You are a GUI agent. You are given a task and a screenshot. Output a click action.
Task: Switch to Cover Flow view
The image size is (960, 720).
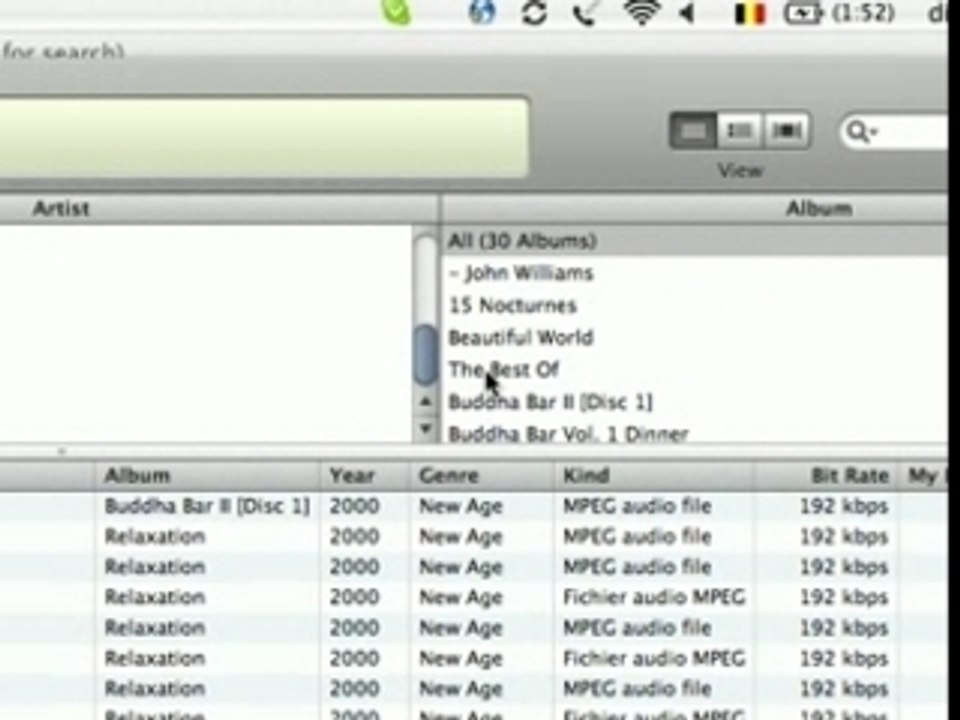click(787, 130)
